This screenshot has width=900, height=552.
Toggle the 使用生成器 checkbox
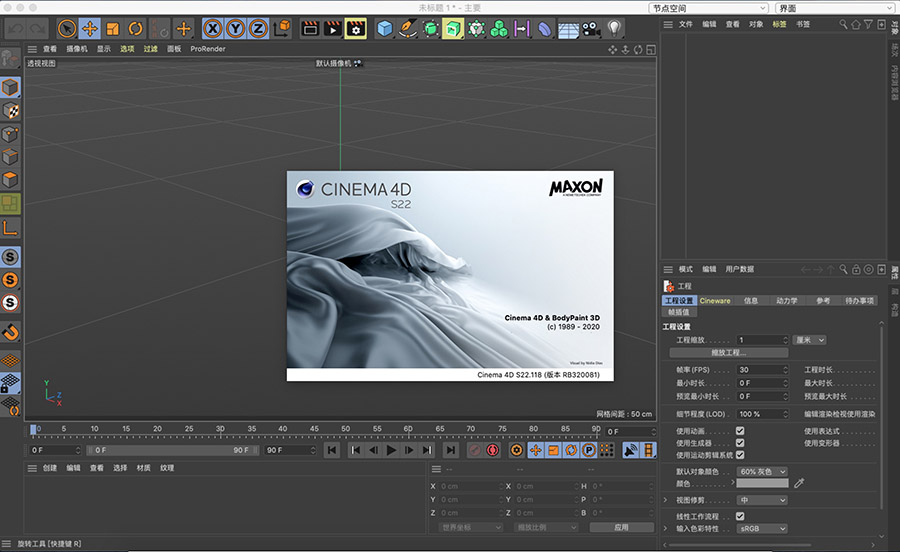[740, 442]
